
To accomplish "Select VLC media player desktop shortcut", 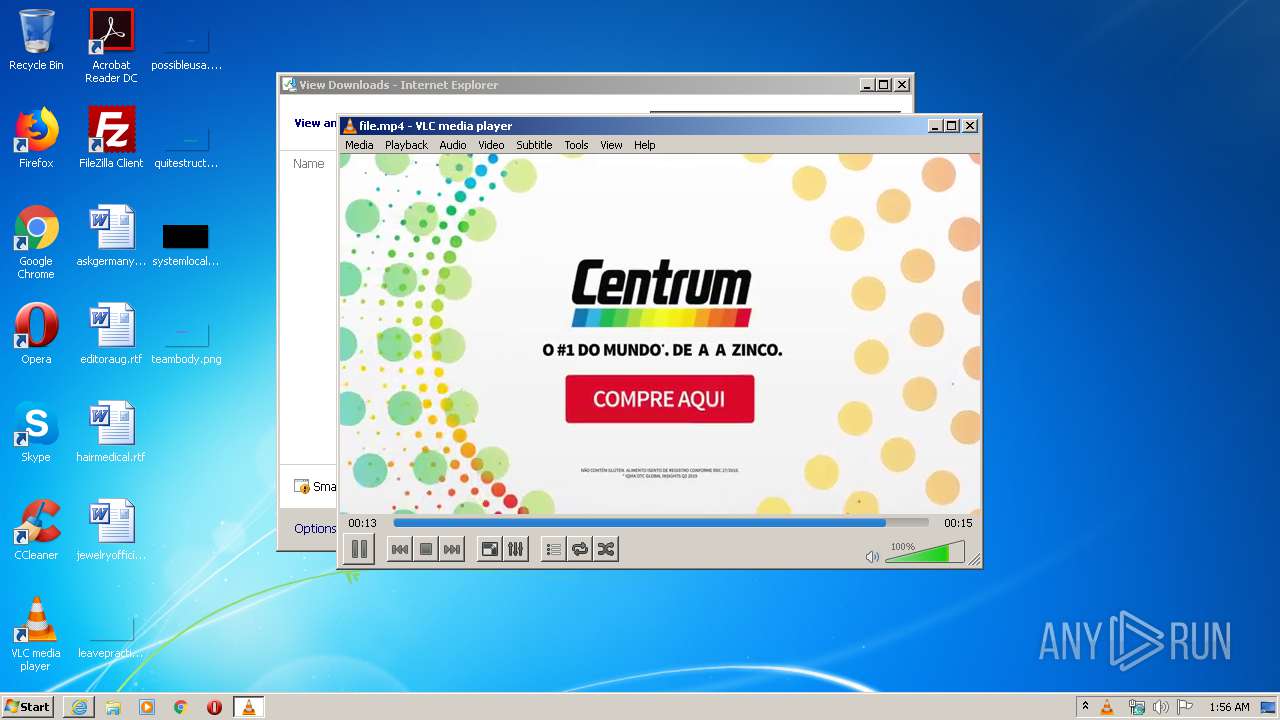I will [x=36, y=634].
